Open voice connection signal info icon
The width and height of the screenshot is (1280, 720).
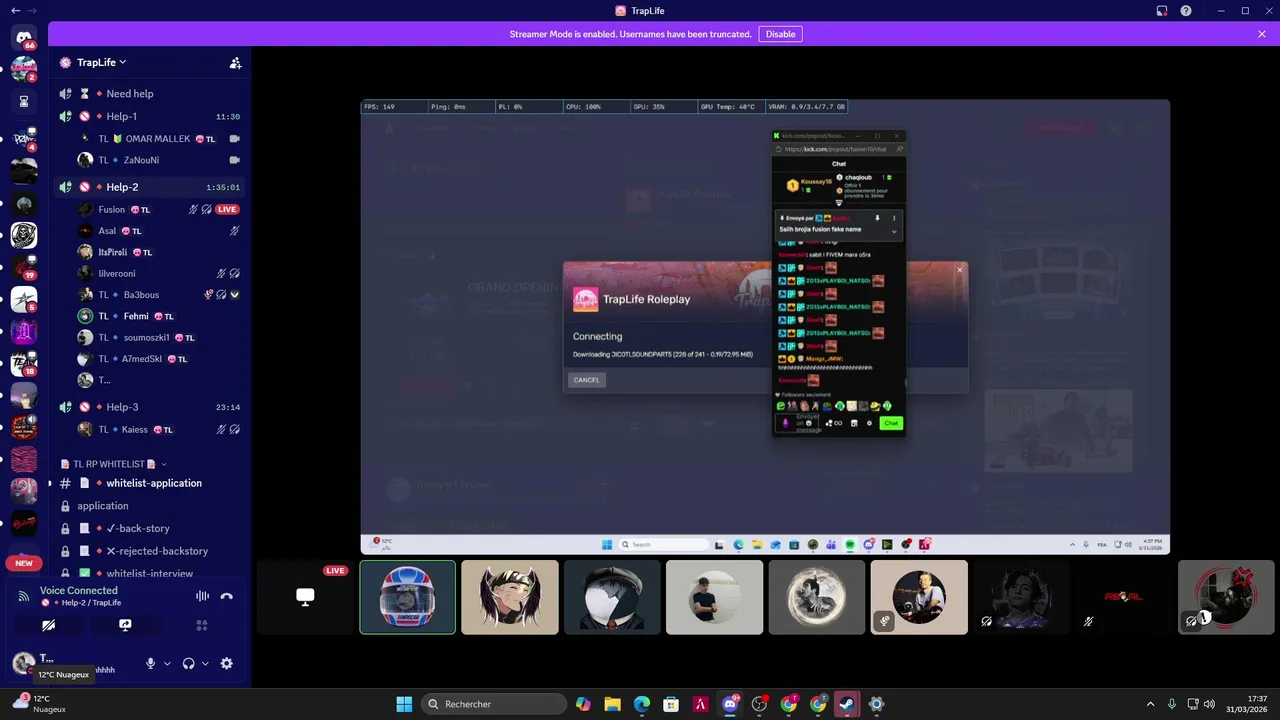[23, 596]
